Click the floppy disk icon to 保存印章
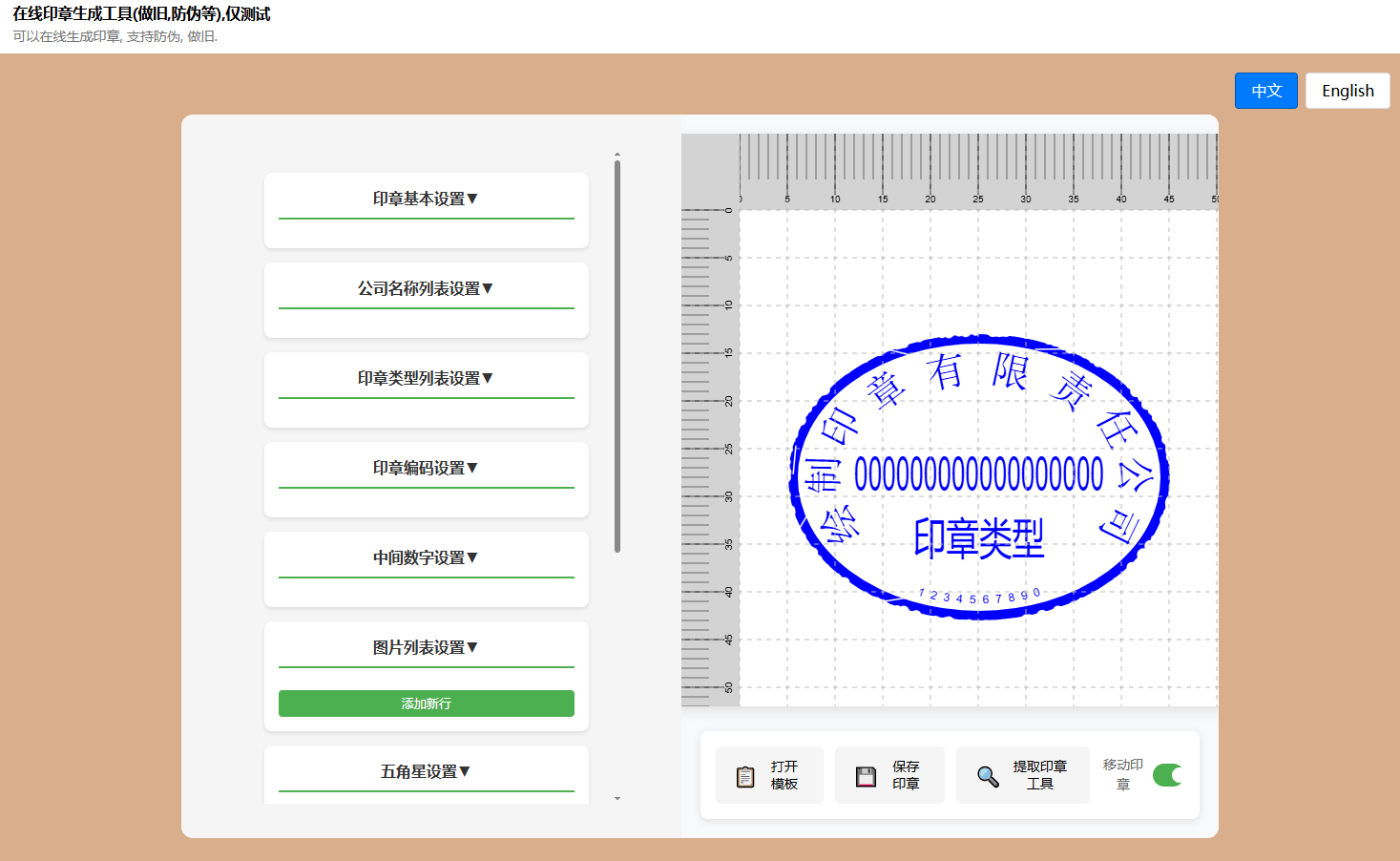Screen dimensions: 1400x861 [865, 775]
